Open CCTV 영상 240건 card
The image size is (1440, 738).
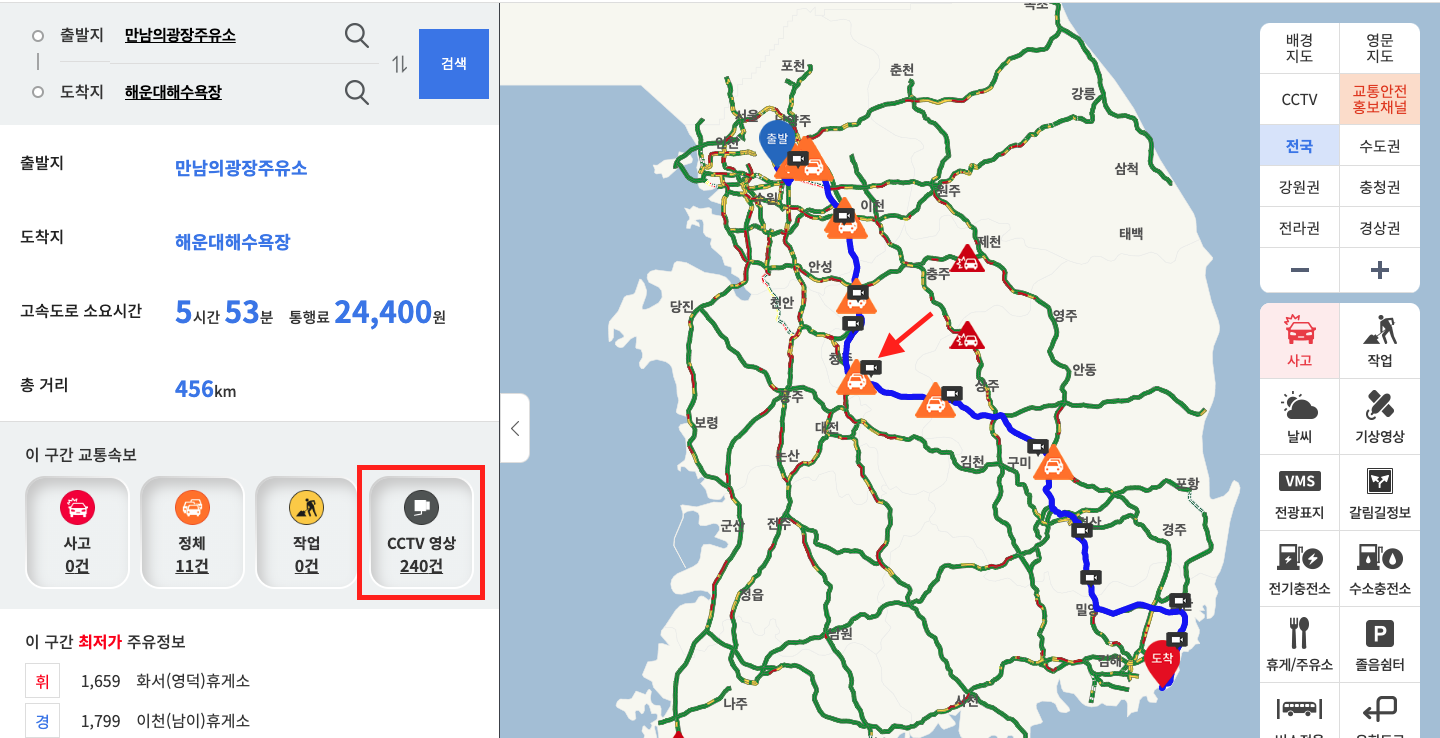tap(421, 532)
